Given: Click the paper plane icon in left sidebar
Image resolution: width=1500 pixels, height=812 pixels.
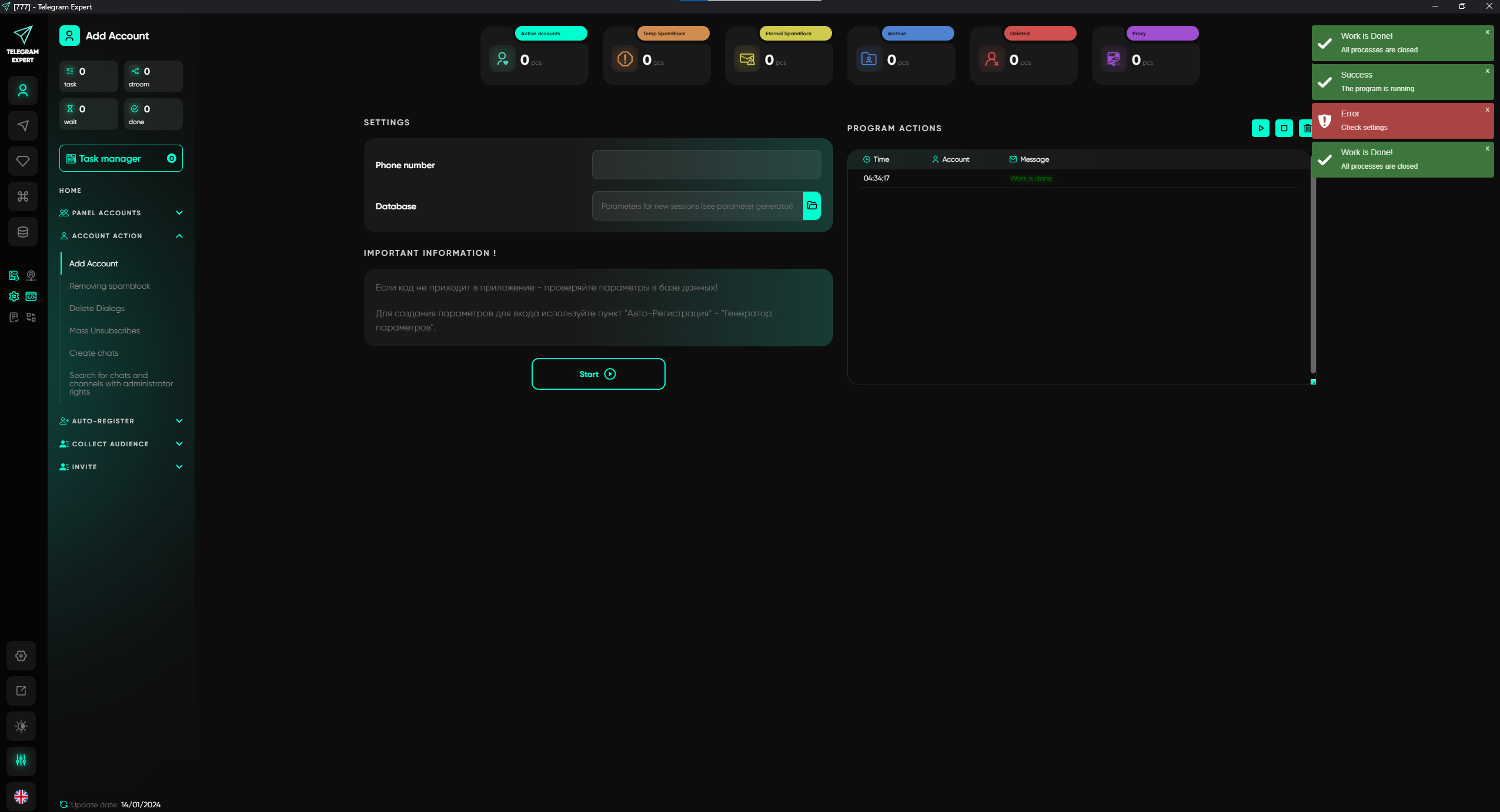Looking at the screenshot, I should tap(23, 126).
